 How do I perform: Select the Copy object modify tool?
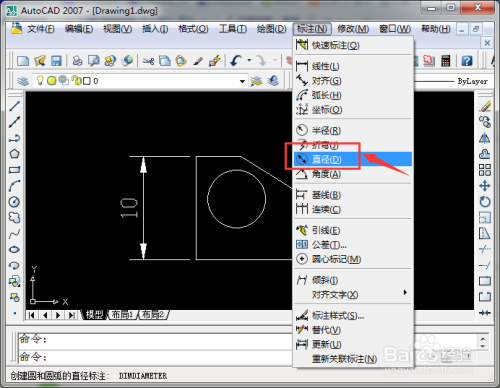[x=485, y=122]
